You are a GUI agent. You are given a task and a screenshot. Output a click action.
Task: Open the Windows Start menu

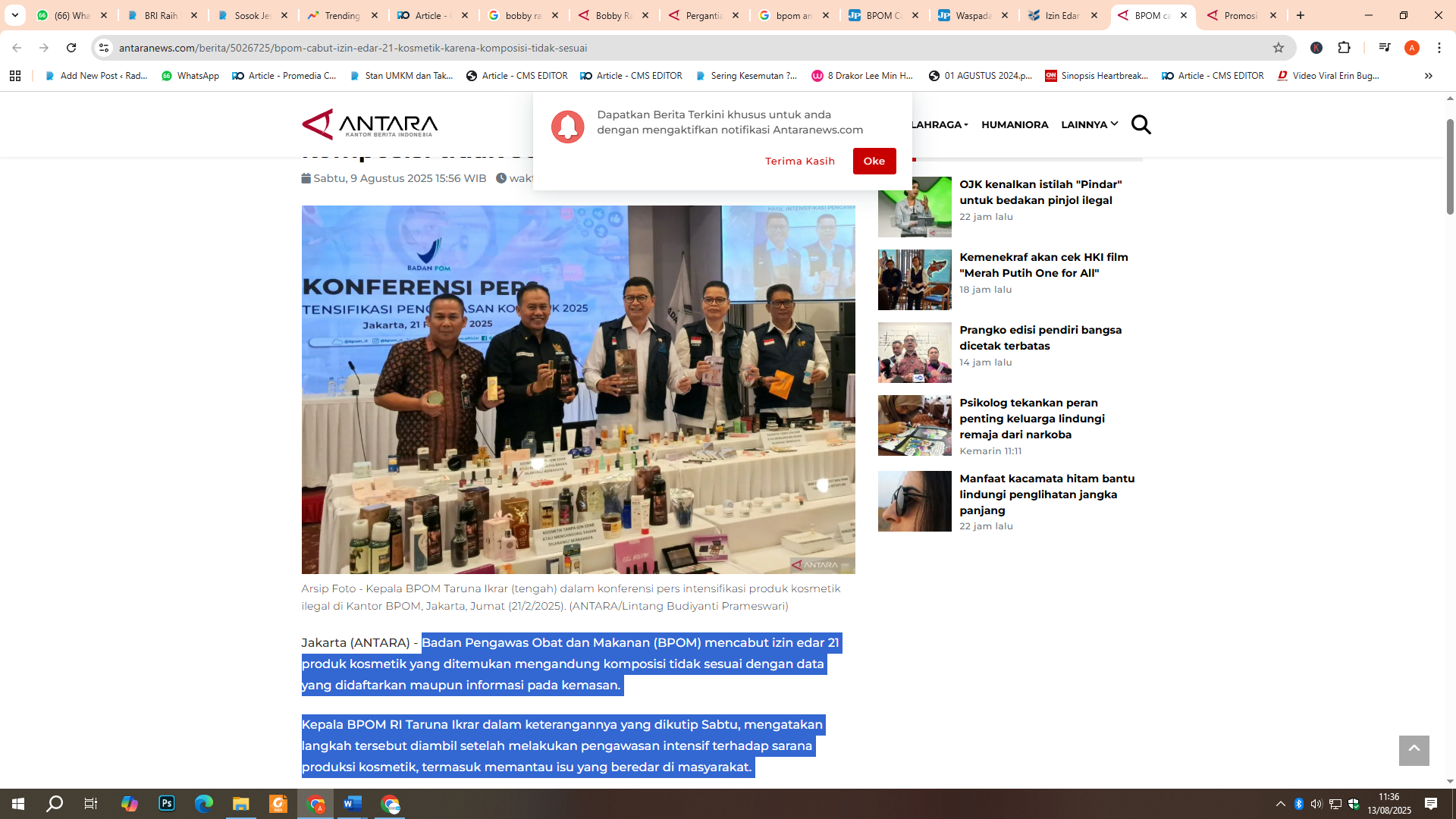[x=18, y=804]
